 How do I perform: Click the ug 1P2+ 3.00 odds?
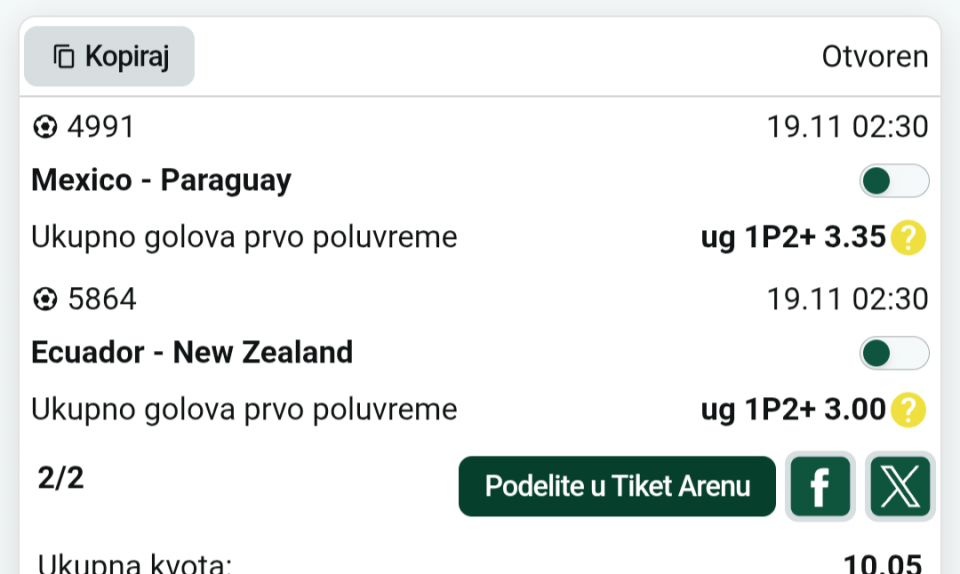pos(793,409)
